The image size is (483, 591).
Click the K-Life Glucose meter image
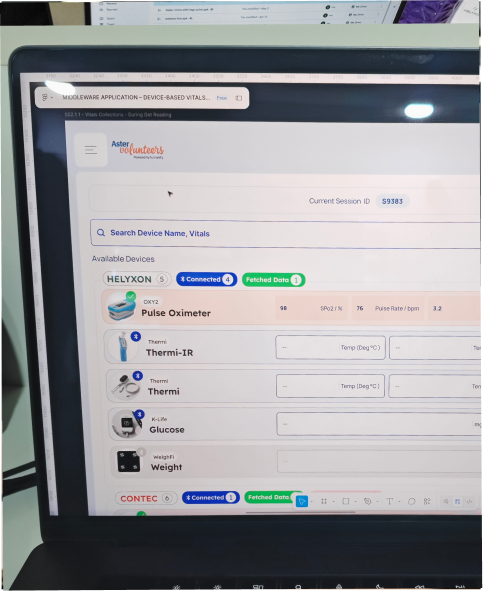[x=127, y=424]
